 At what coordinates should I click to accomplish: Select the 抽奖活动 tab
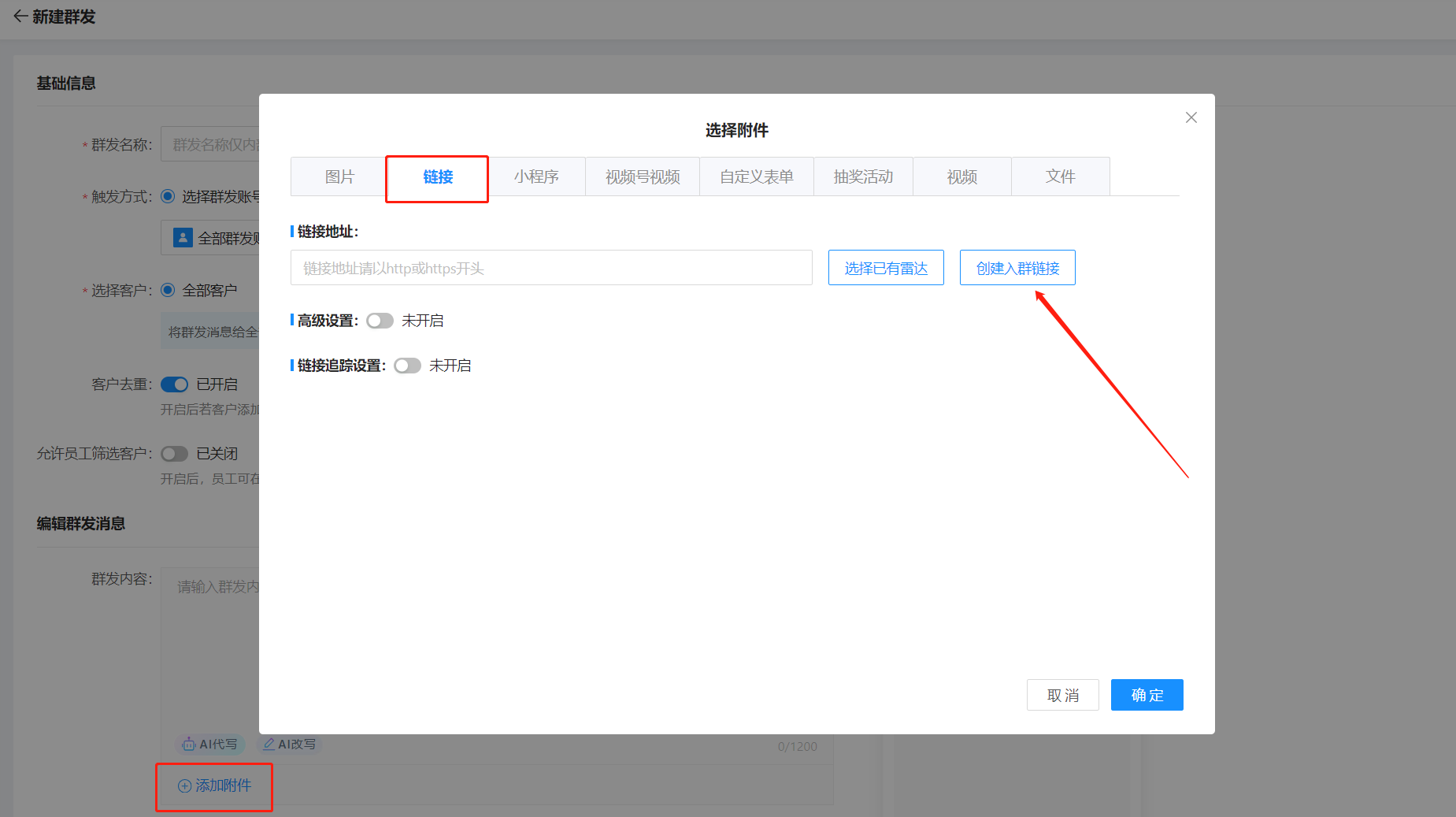pyautogui.click(x=863, y=176)
